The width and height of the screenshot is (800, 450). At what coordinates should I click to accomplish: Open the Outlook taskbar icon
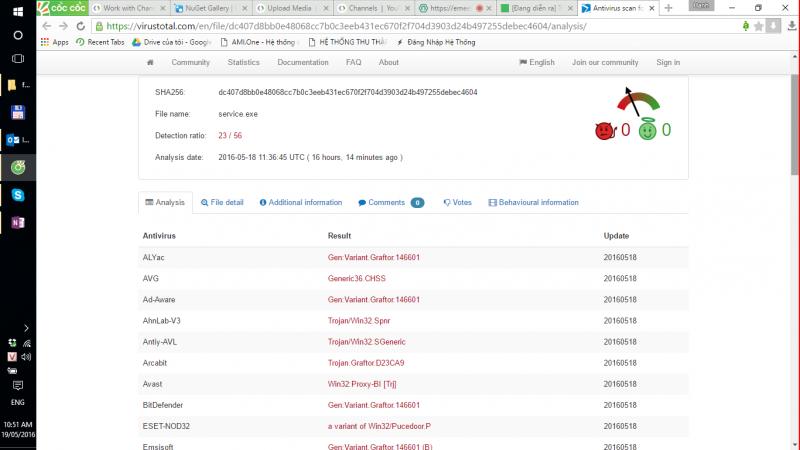12,140
